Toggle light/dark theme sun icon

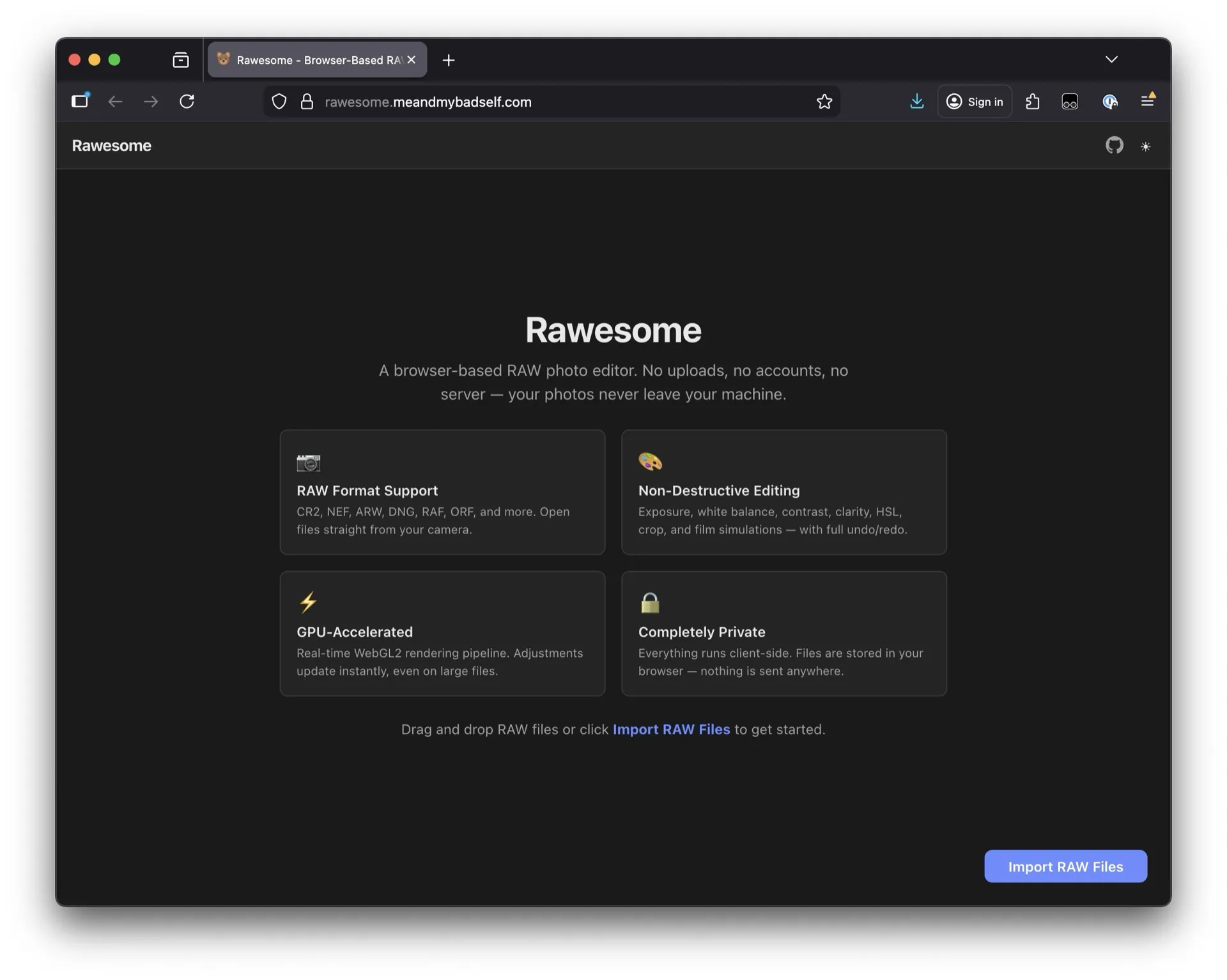pos(1145,146)
